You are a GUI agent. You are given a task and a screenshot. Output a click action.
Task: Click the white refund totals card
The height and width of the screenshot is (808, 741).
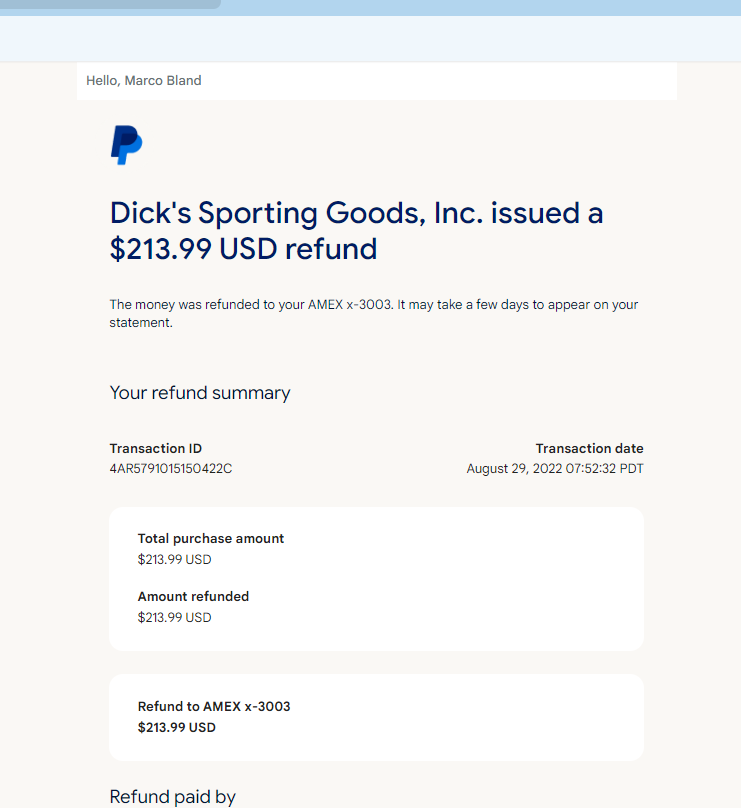click(376, 579)
